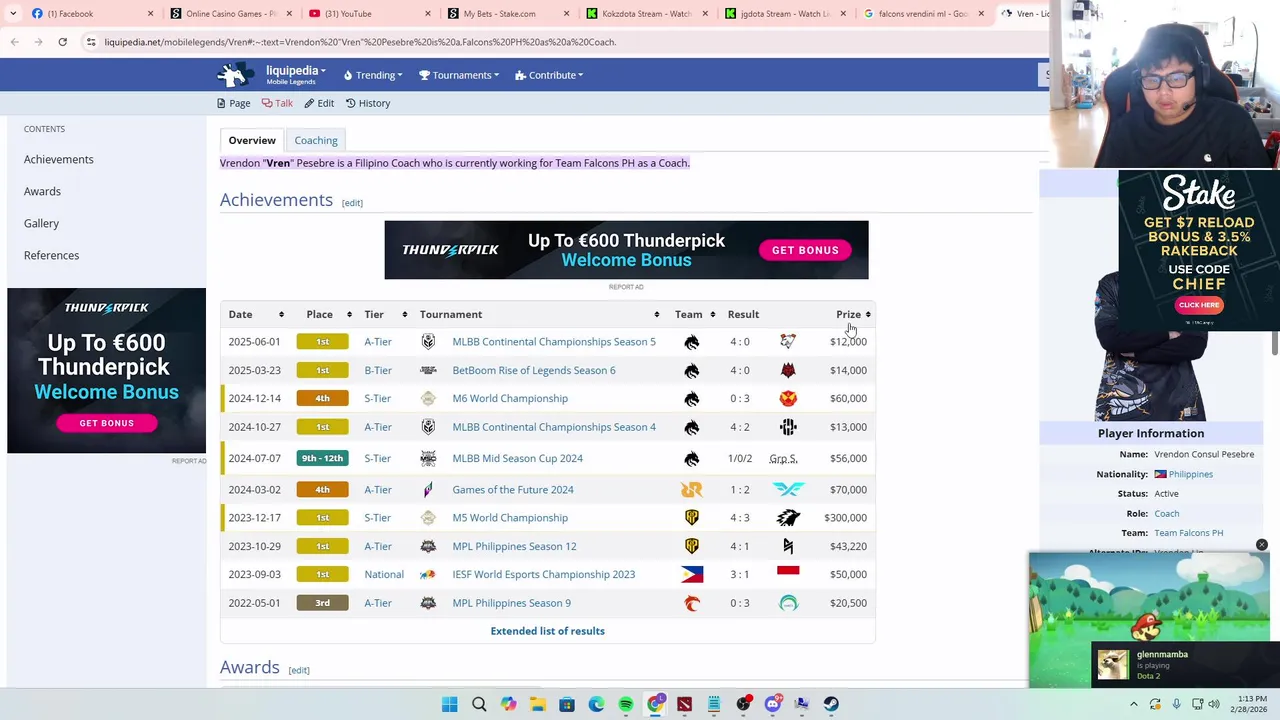
Task: Open the Trending dropdown menu
Action: [x=373, y=75]
